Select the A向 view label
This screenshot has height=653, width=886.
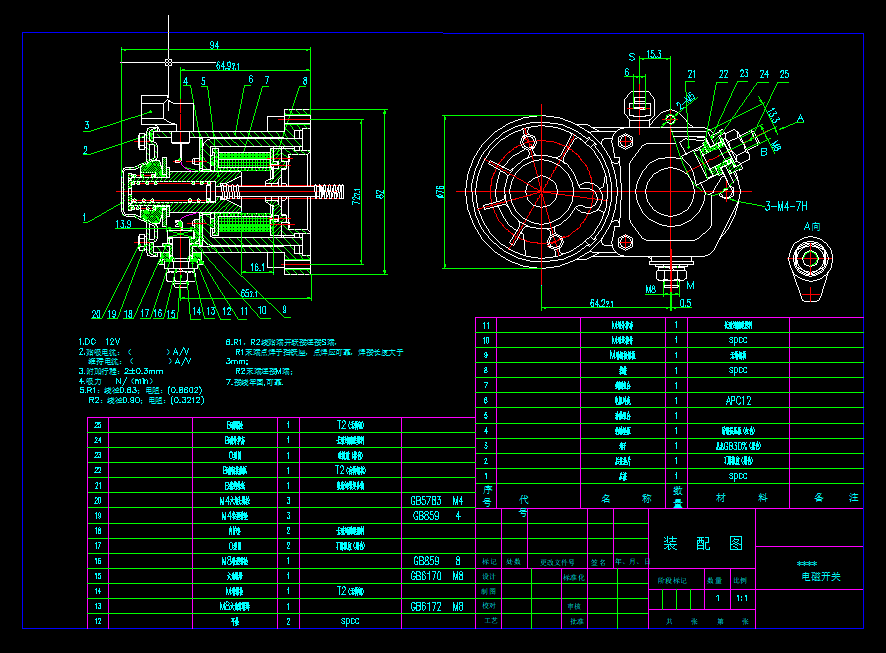pos(812,227)
